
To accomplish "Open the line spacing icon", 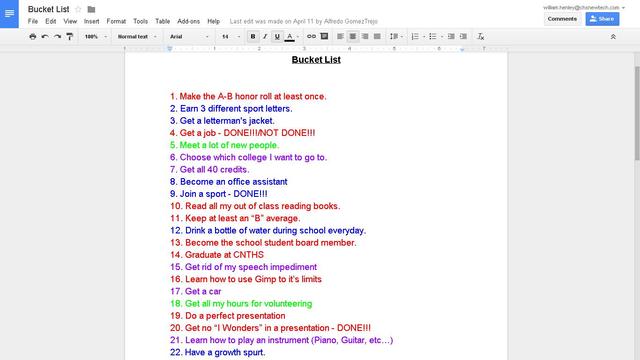I will pos(394,37).
